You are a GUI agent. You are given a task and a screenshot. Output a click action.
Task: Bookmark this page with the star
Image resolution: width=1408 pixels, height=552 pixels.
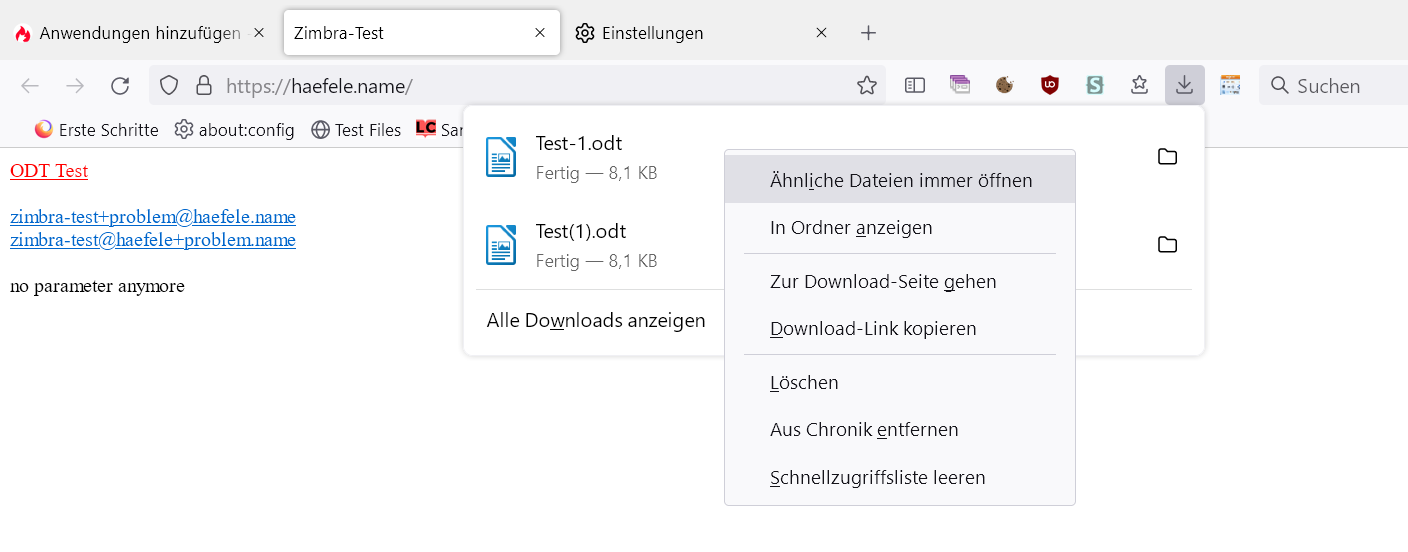(867, 86)
